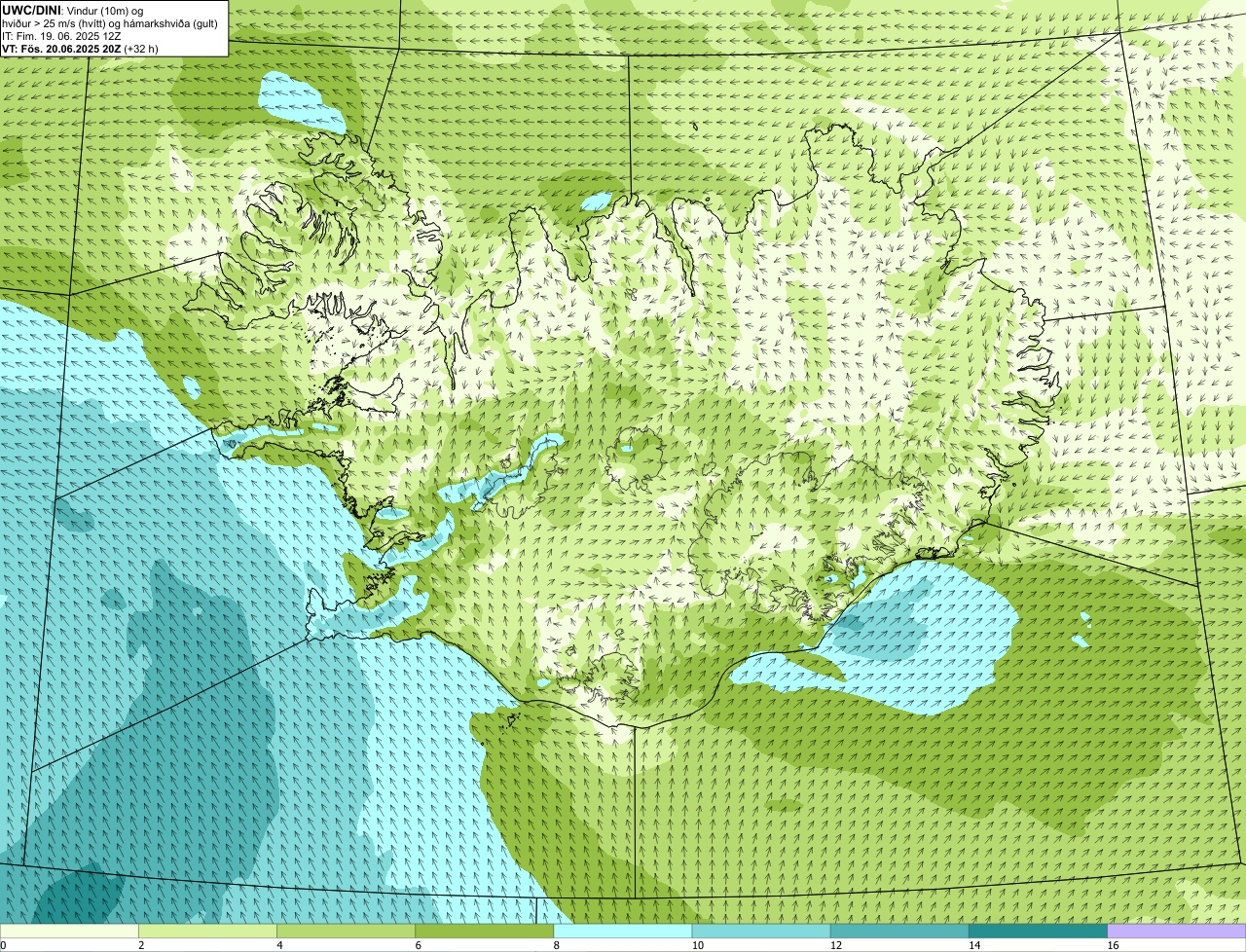The image size is (1246, 952).
Task: Click the 8–10 m/s light cyan legend segment
Action: click(x=623, y=932)
